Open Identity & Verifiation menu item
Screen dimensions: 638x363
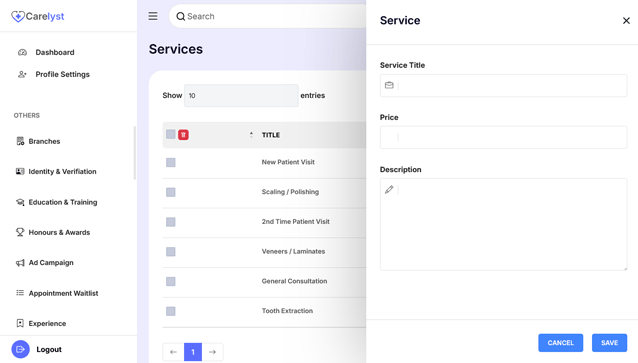[62, 171]
